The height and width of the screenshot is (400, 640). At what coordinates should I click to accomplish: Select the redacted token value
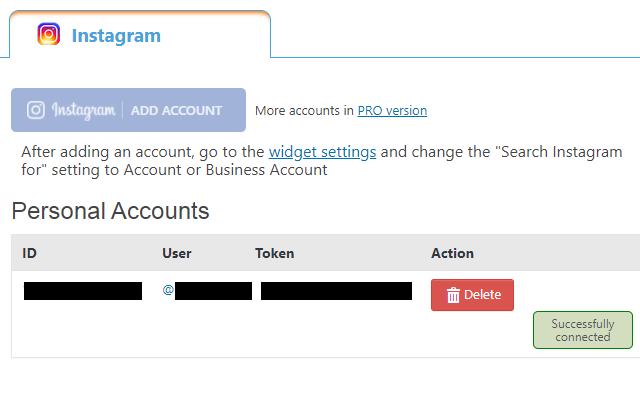(x=336, y=291)
